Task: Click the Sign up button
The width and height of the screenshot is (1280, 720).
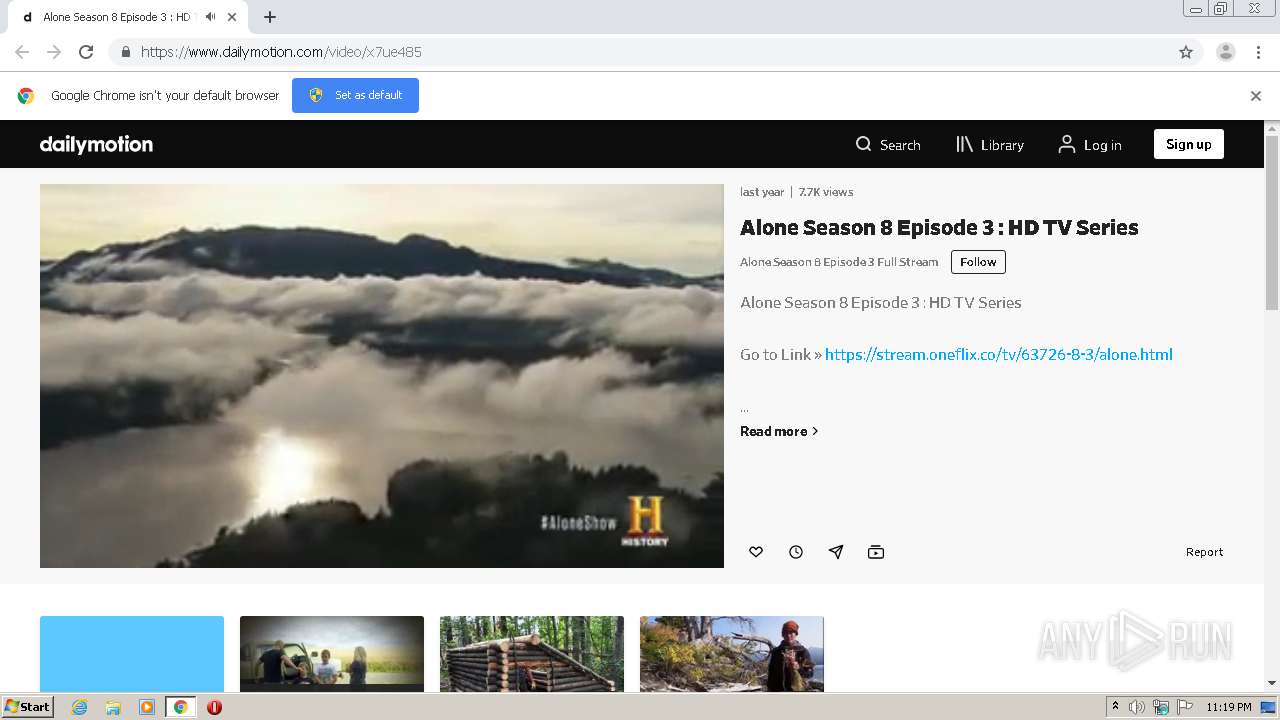Action: (1188, 144)
